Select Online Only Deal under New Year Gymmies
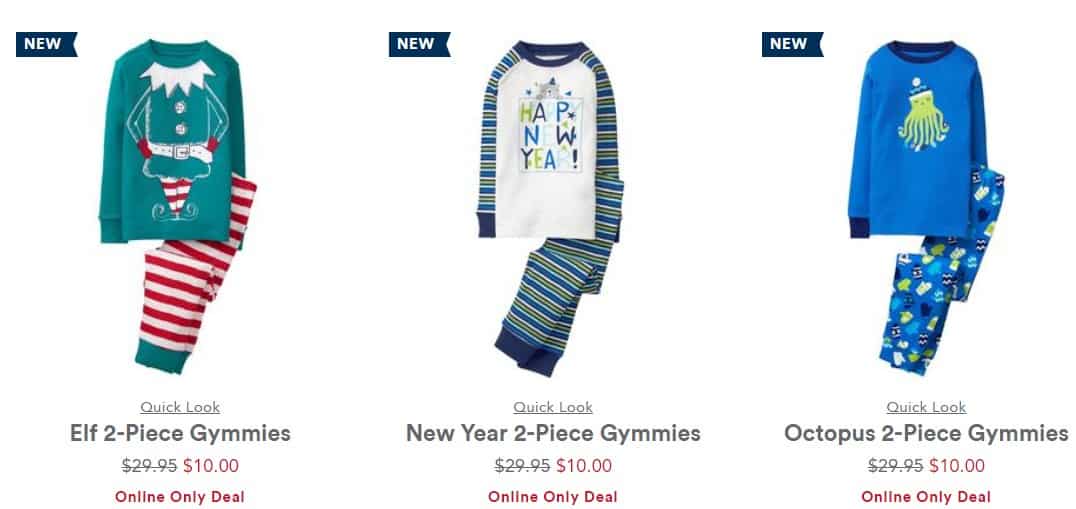Image resolution: width=1076 pixels, height=509 pixels. pyautogui.click(x=553, y=497)
